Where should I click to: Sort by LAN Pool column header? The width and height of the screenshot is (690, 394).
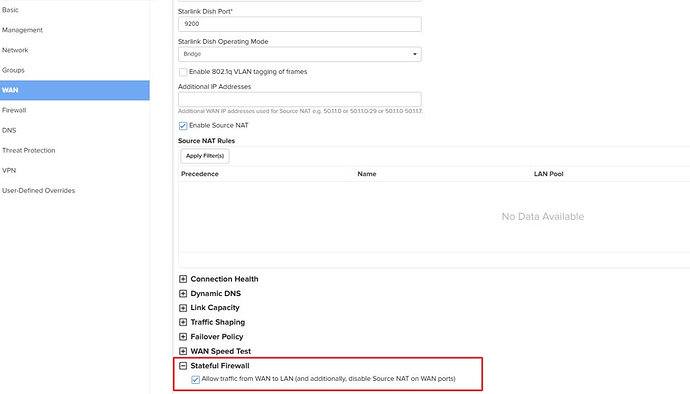pos(548,174)
